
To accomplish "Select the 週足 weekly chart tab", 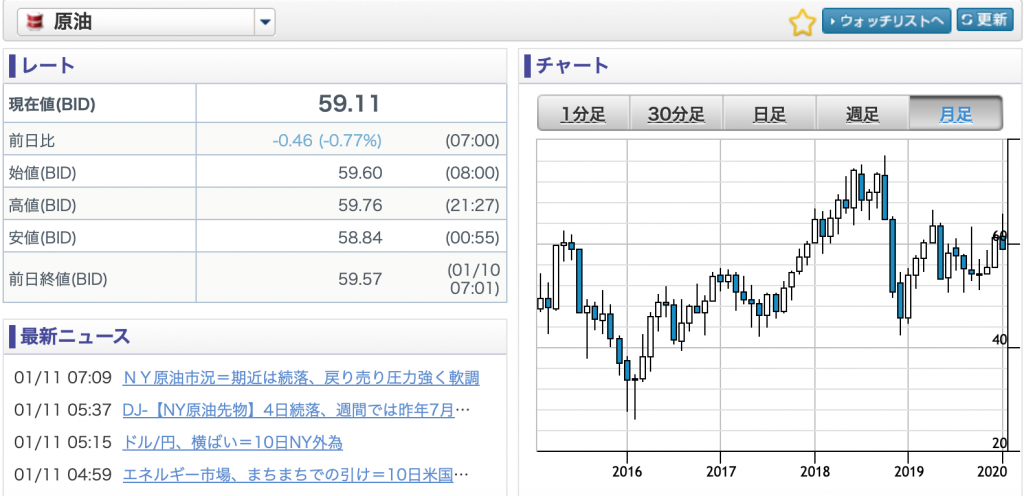I will 862,114.
